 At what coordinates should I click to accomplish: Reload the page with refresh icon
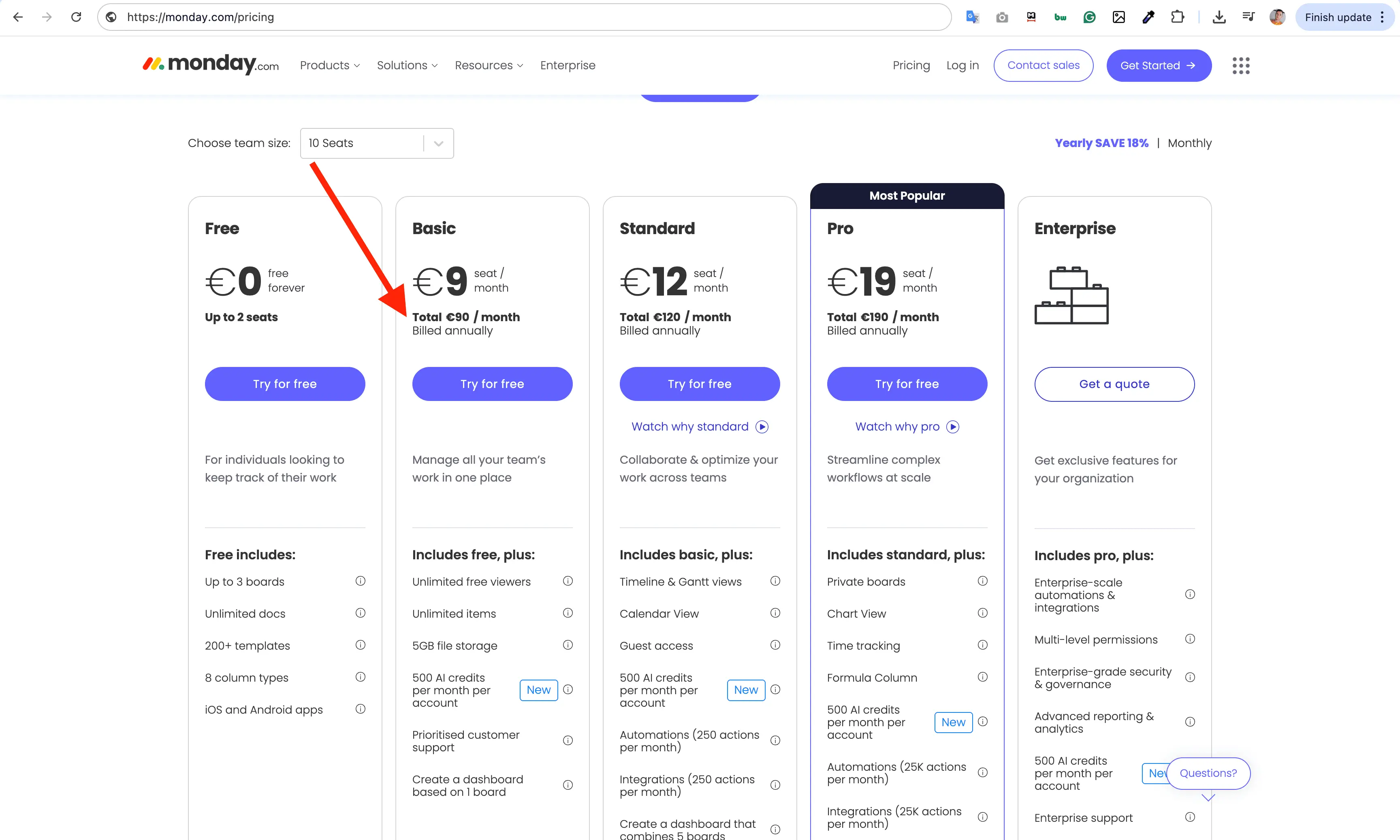pyautogui.click(x=76, y=17)
